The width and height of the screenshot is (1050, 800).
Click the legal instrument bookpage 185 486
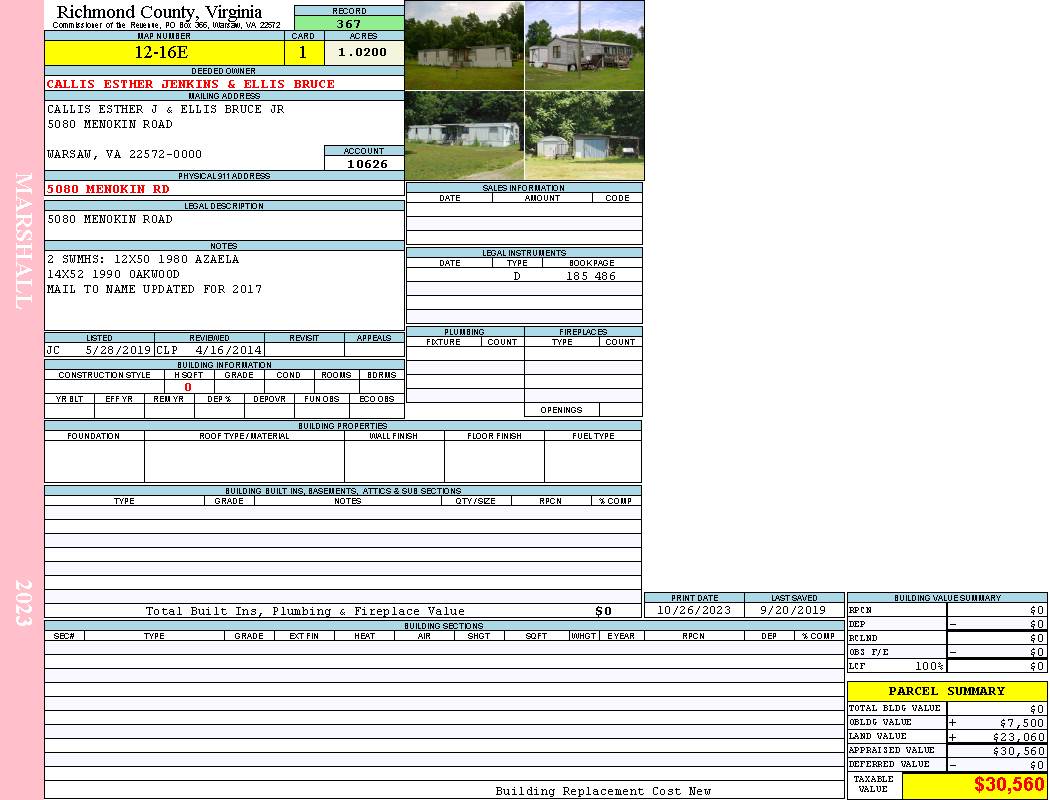tap(591, 276)
